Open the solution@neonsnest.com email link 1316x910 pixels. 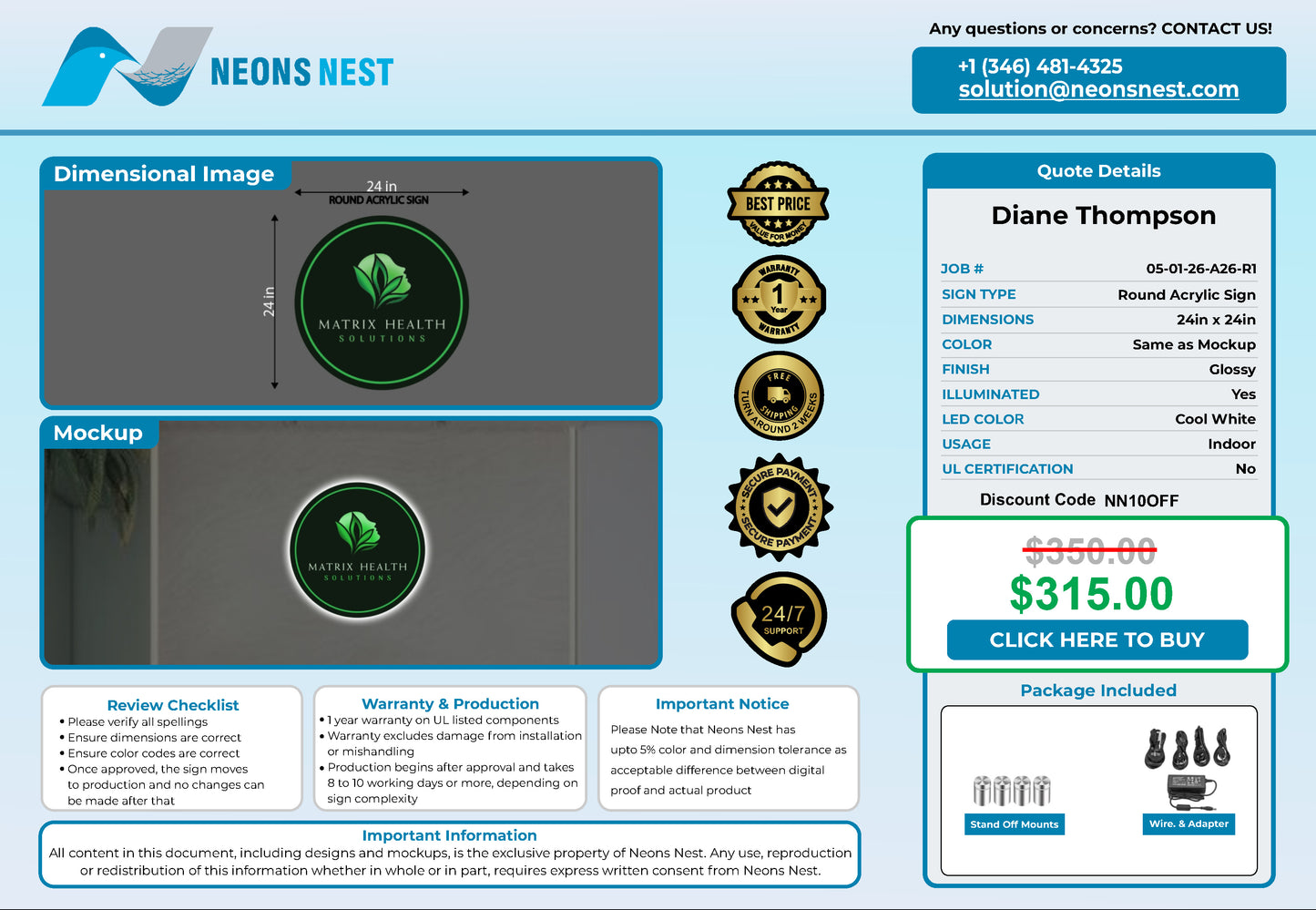coord(1098,89)
